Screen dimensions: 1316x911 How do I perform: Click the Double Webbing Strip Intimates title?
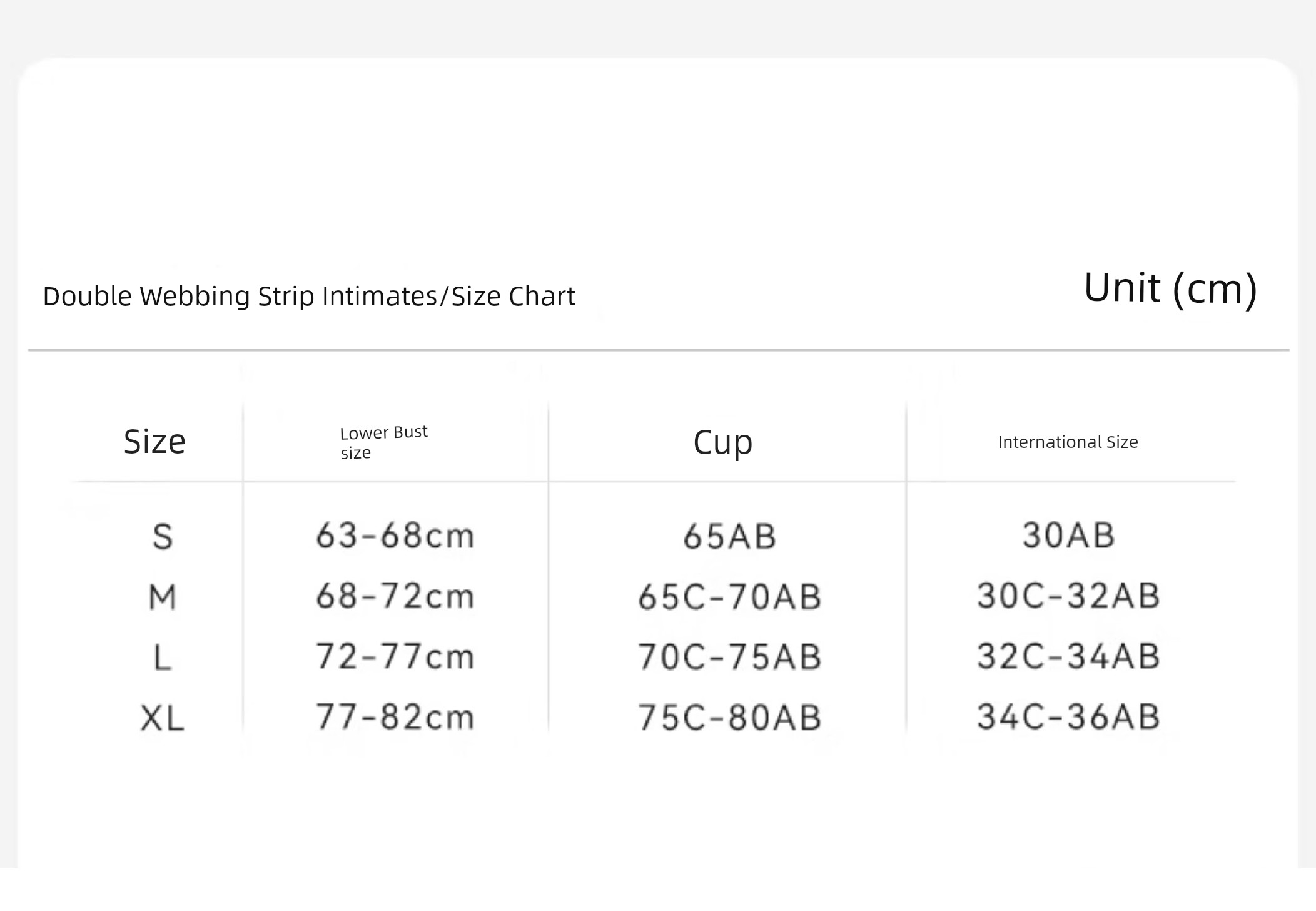pyautogui.click(x=240, y=297)
